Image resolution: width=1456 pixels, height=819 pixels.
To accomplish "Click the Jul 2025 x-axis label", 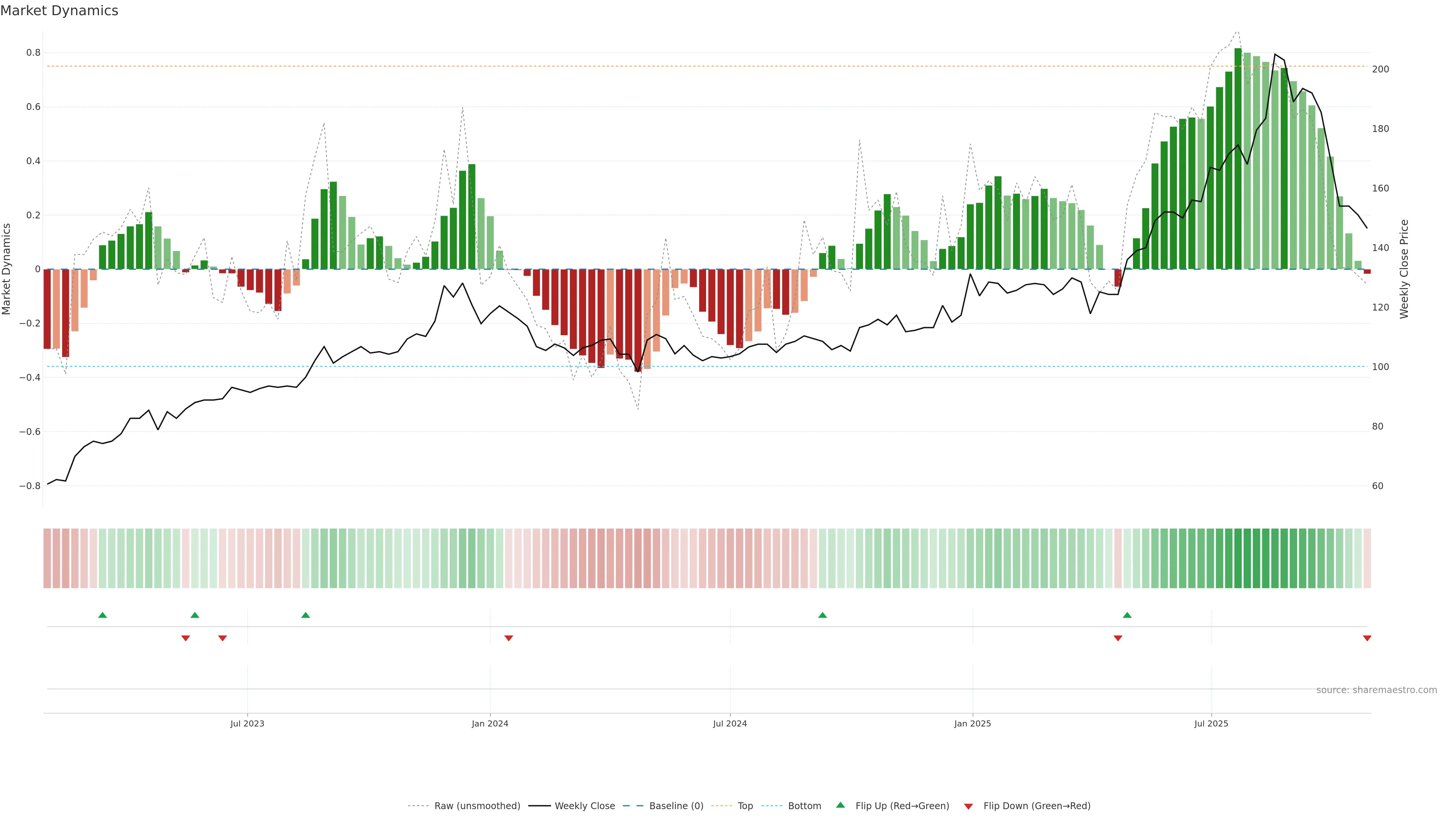I will tap(1211, 723).
